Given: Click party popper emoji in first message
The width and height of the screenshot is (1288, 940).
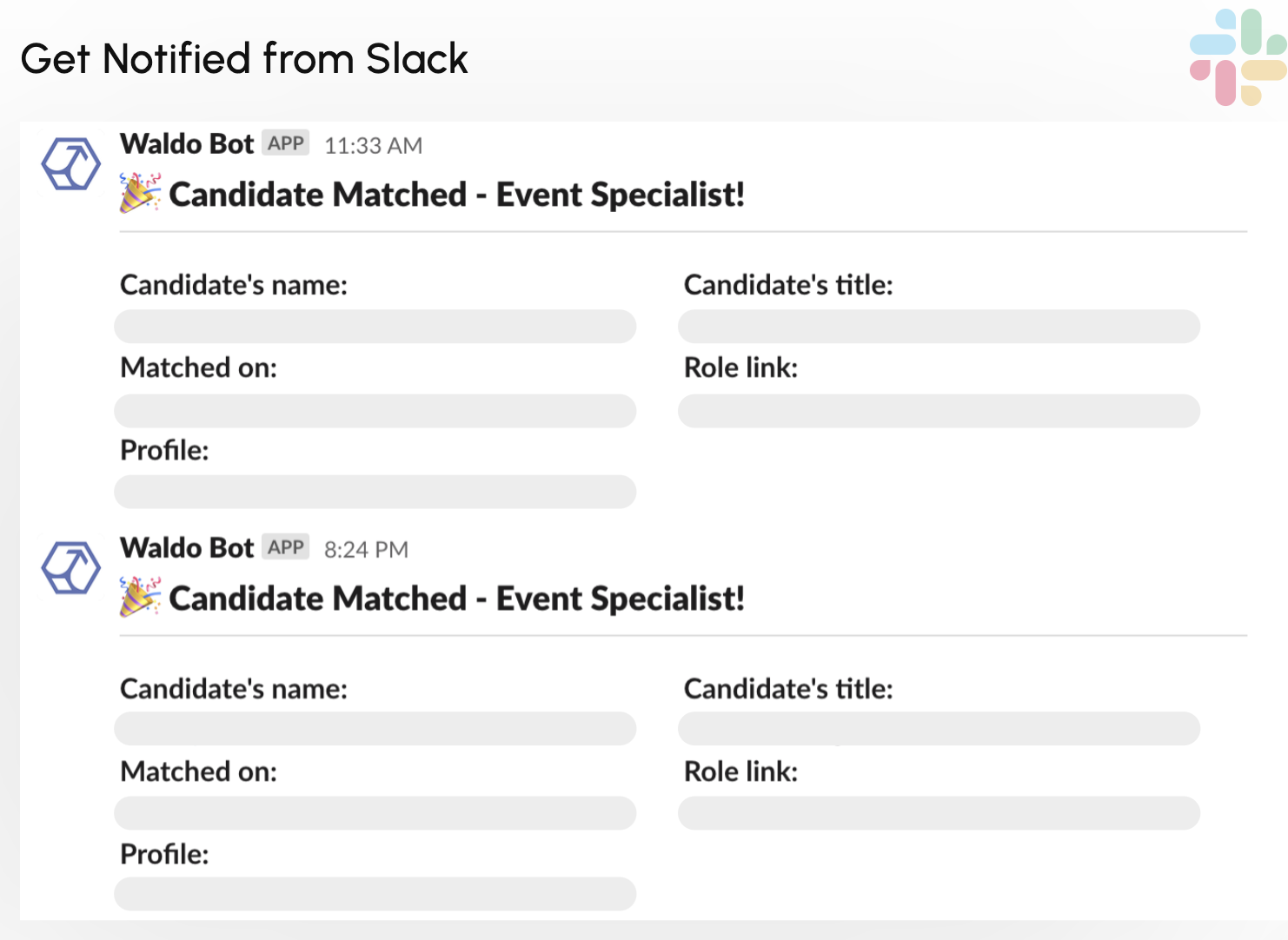Looking at the screenshot, I should (140, 193).
